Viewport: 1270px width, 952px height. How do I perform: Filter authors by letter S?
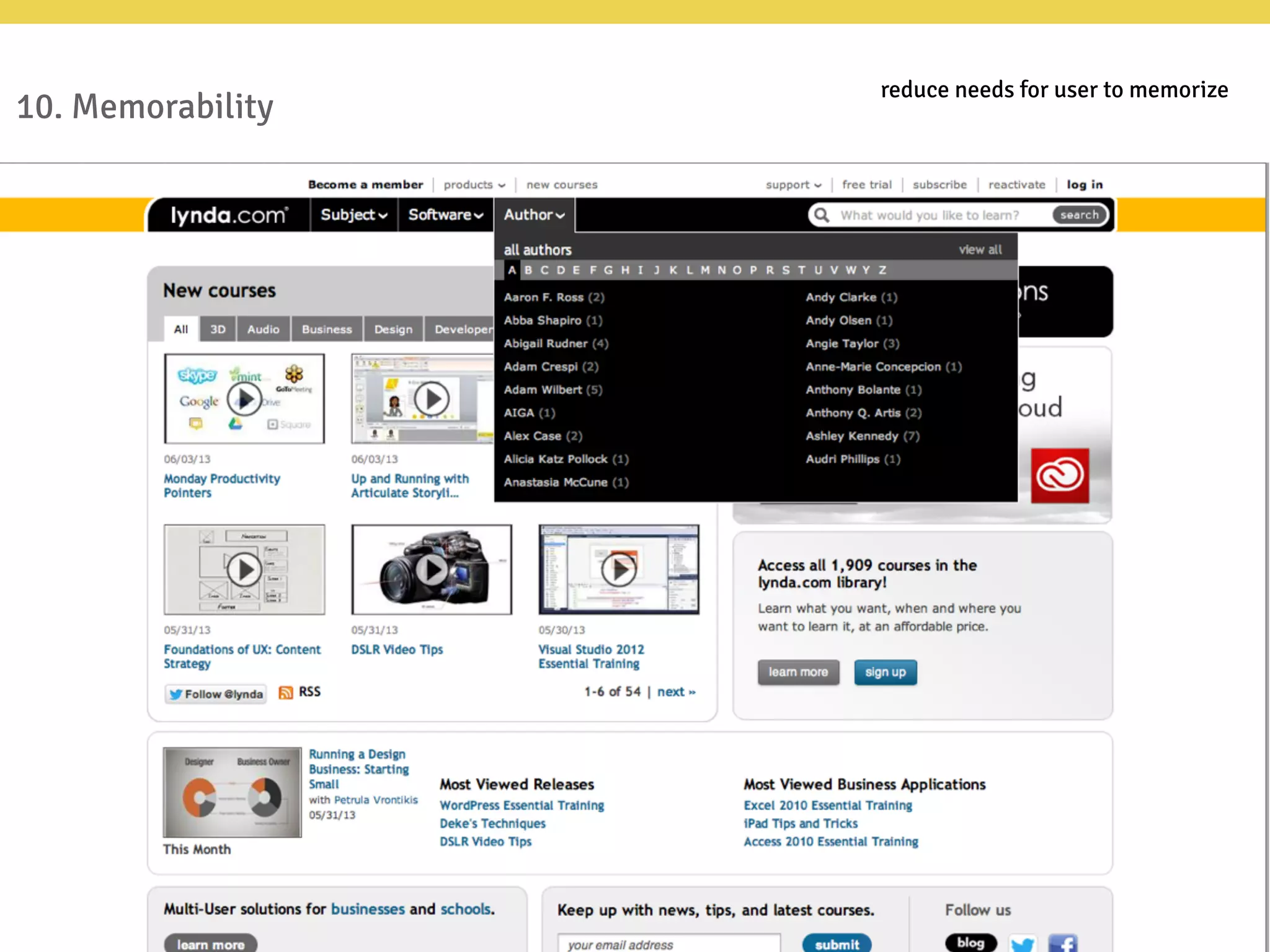786,270
